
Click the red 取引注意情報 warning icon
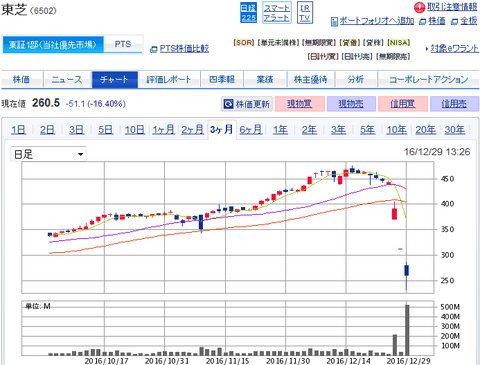pyautogui.click(x=419, y=7)
